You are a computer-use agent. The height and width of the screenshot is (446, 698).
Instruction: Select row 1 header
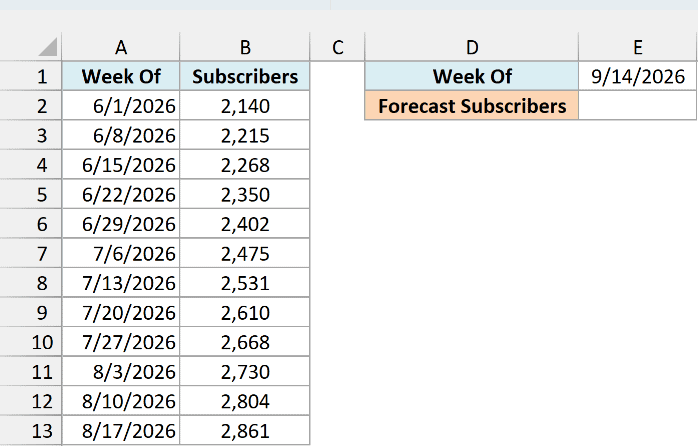(x=31, y=76)
